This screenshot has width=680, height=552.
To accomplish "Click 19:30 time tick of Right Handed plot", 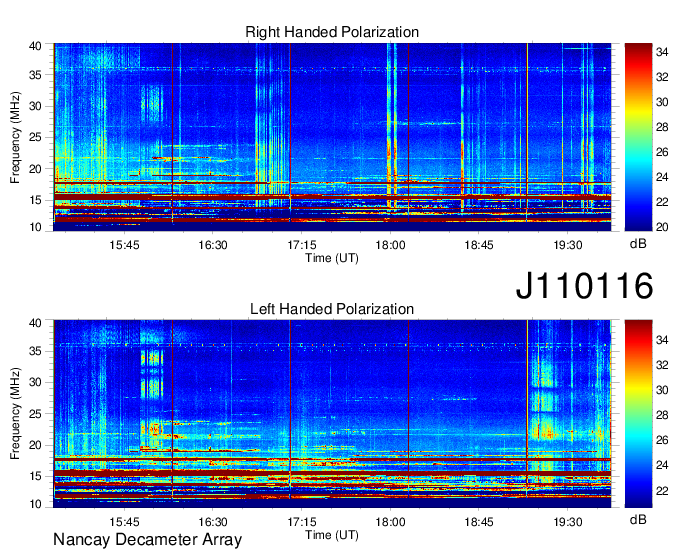I will tap(568, 245).
